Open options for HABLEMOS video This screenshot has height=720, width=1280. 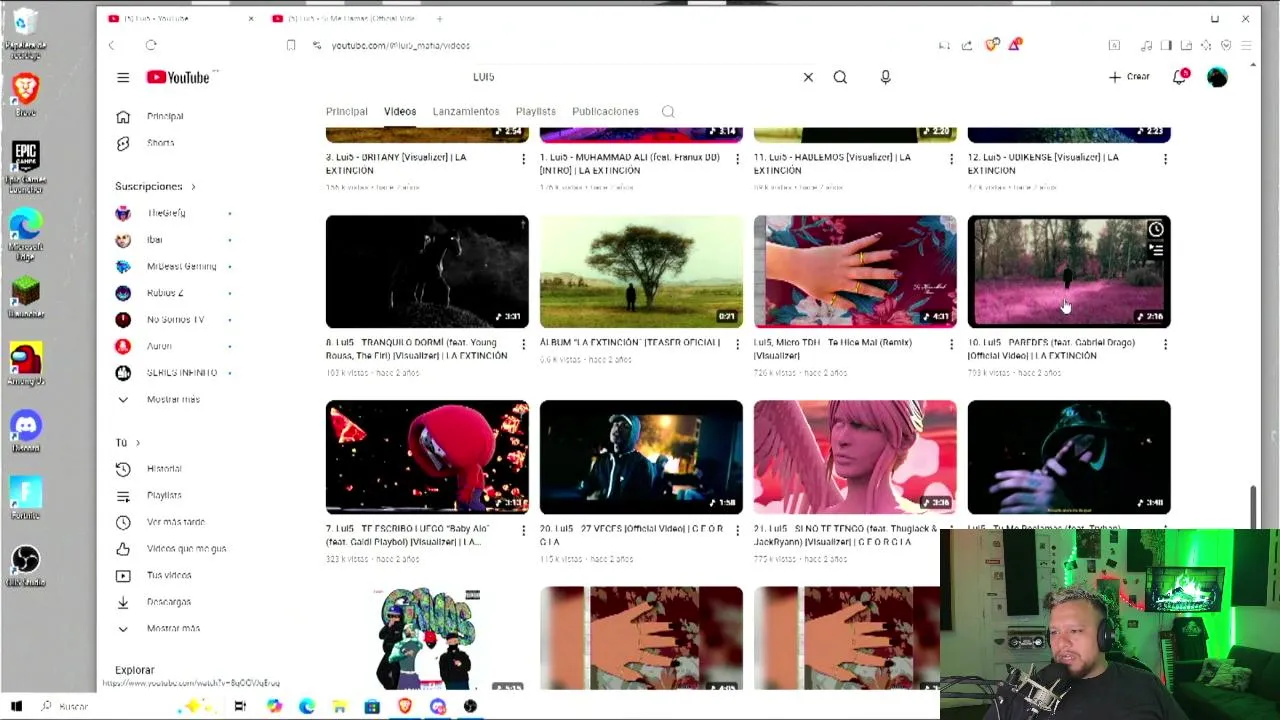click(x=951, y=159)
